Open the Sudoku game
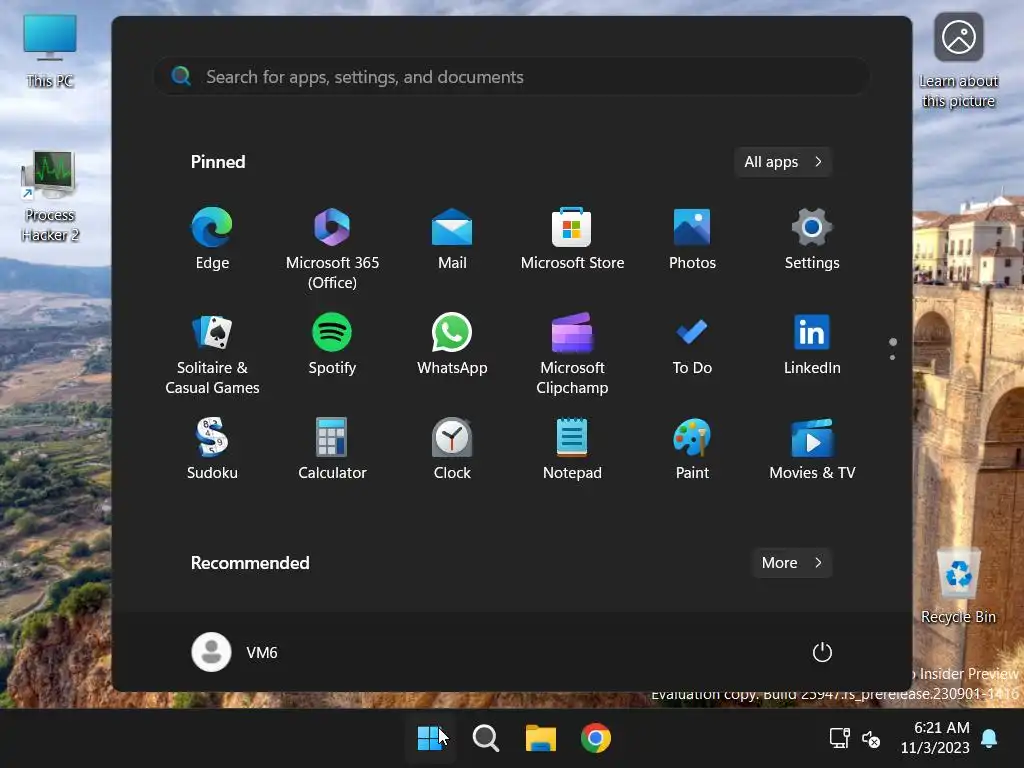Image resolution: width=1024 pixels, height=768 pixels. (212, 449)
